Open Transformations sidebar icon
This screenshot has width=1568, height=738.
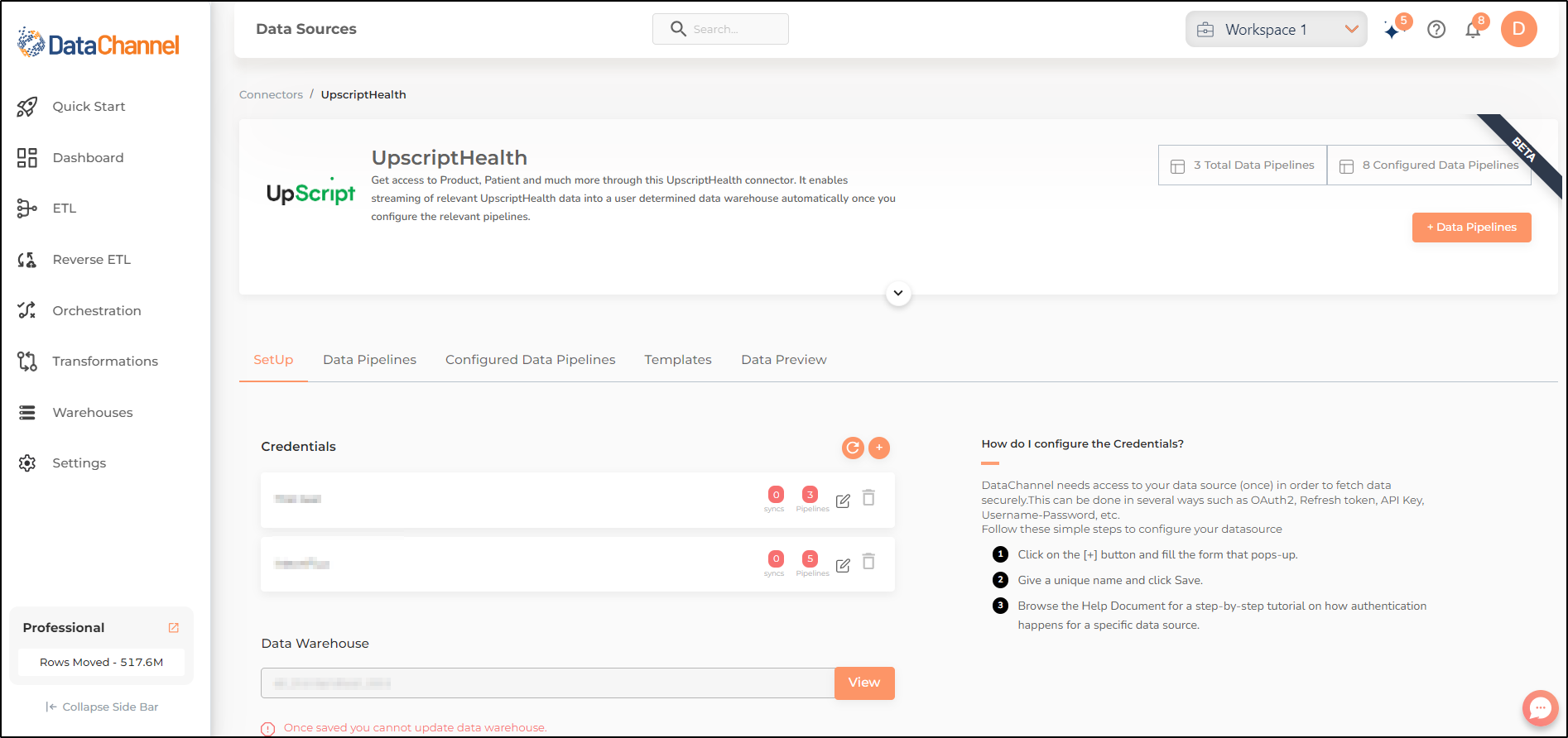click(x=27, y=362)
